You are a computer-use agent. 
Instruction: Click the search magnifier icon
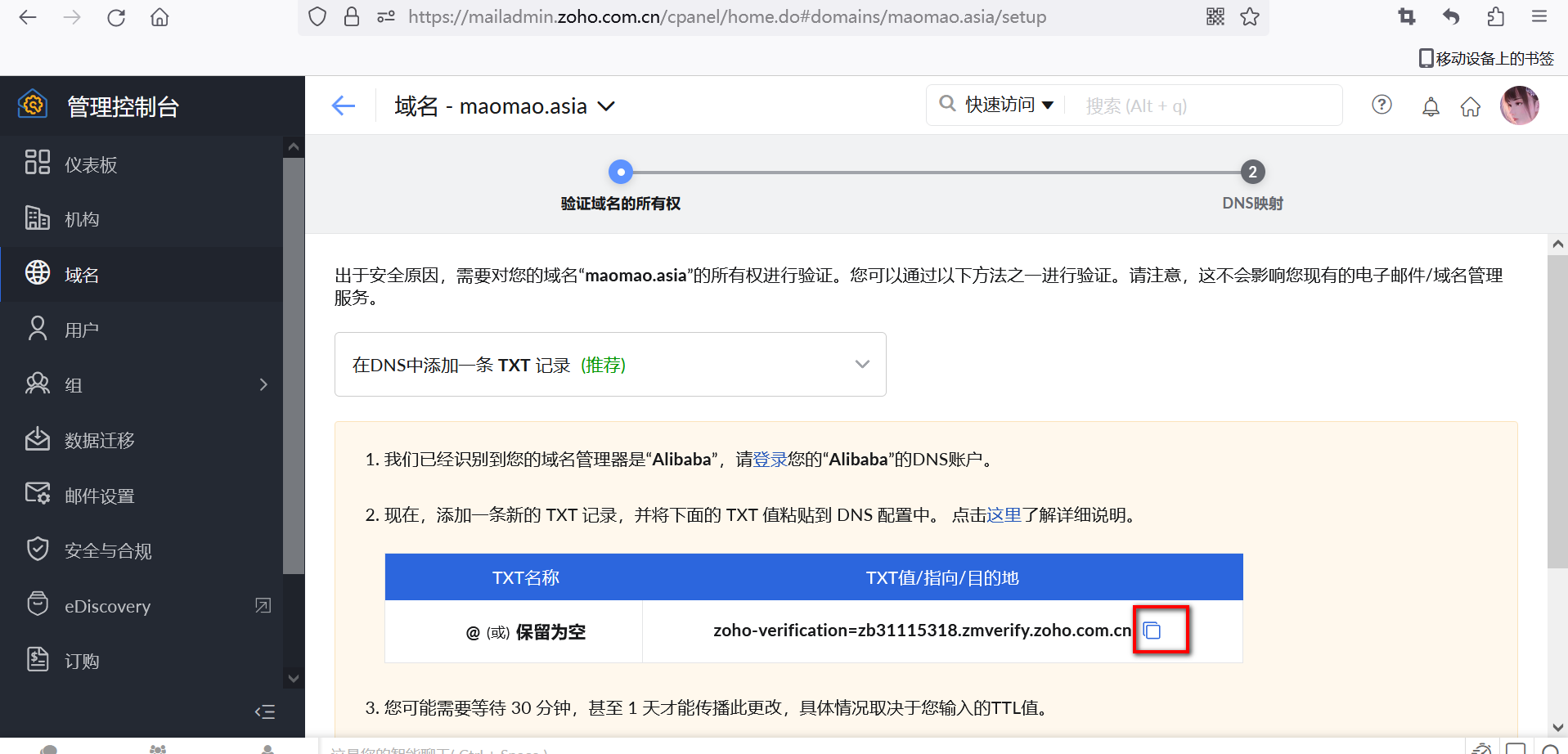coord(947,103)
